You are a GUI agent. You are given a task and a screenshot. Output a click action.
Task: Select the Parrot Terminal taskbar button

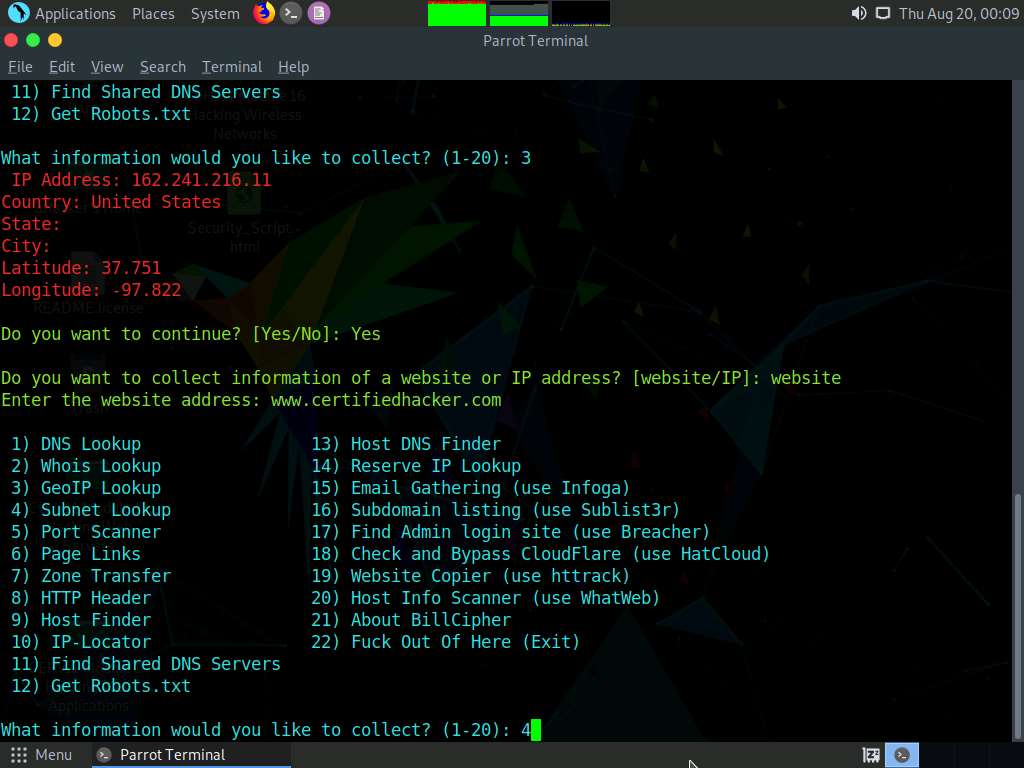point(191,755)
